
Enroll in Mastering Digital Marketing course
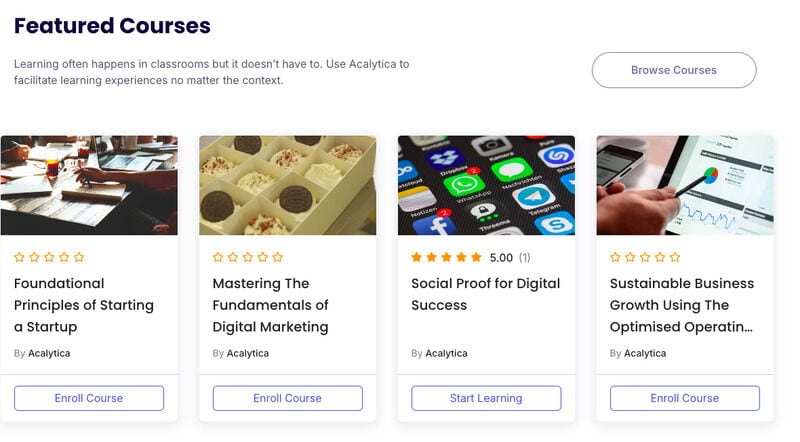click(287, 398)
